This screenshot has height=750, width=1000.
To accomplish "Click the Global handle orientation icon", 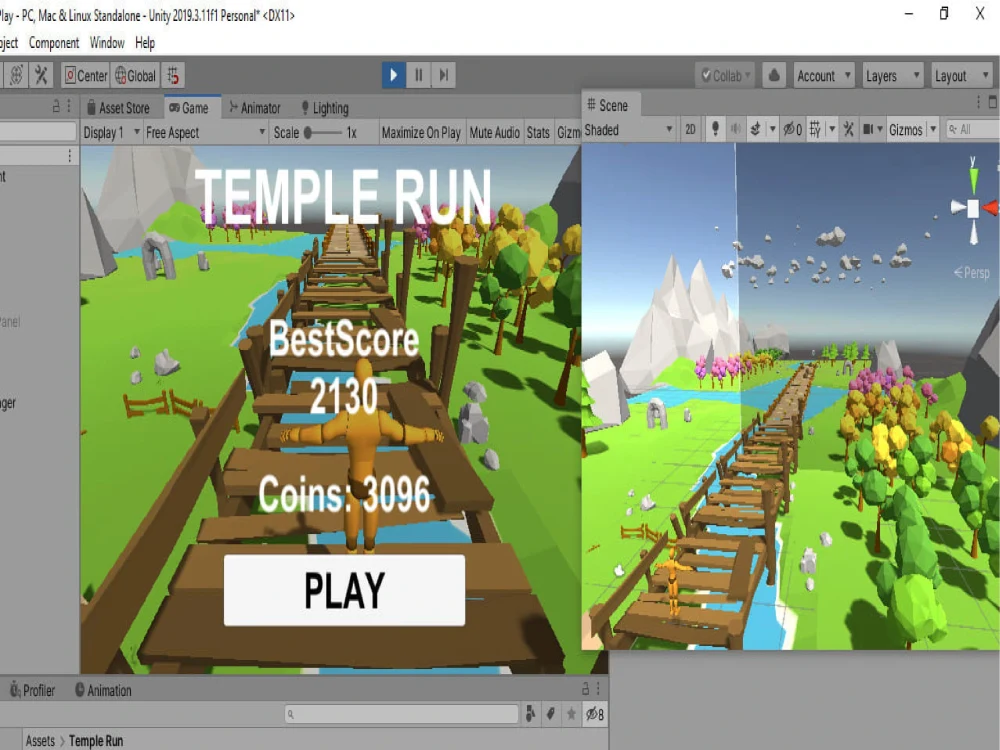I will 135,74.
